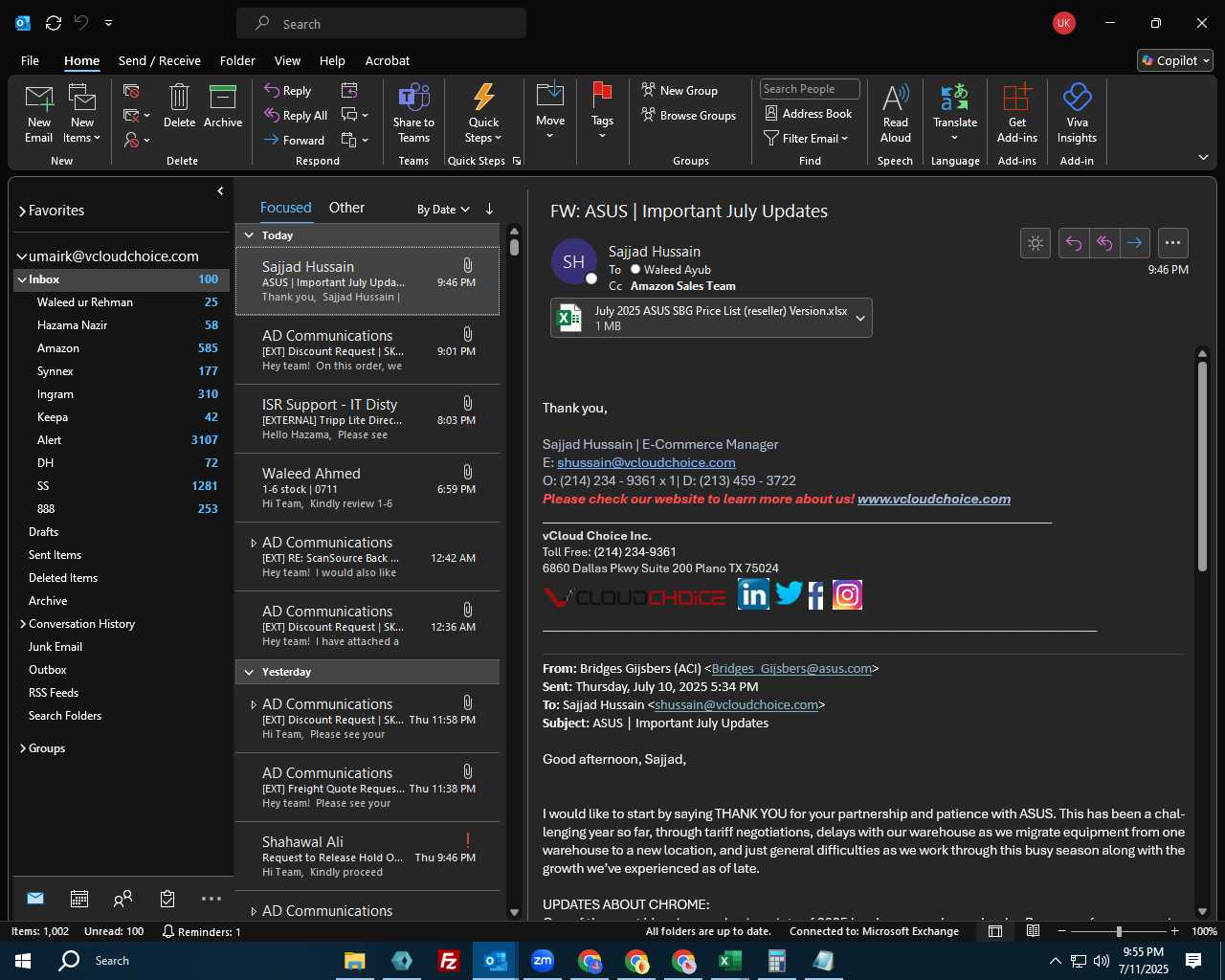Forward the email using ribbon button

pyautogui.click(x=295, y=140)
